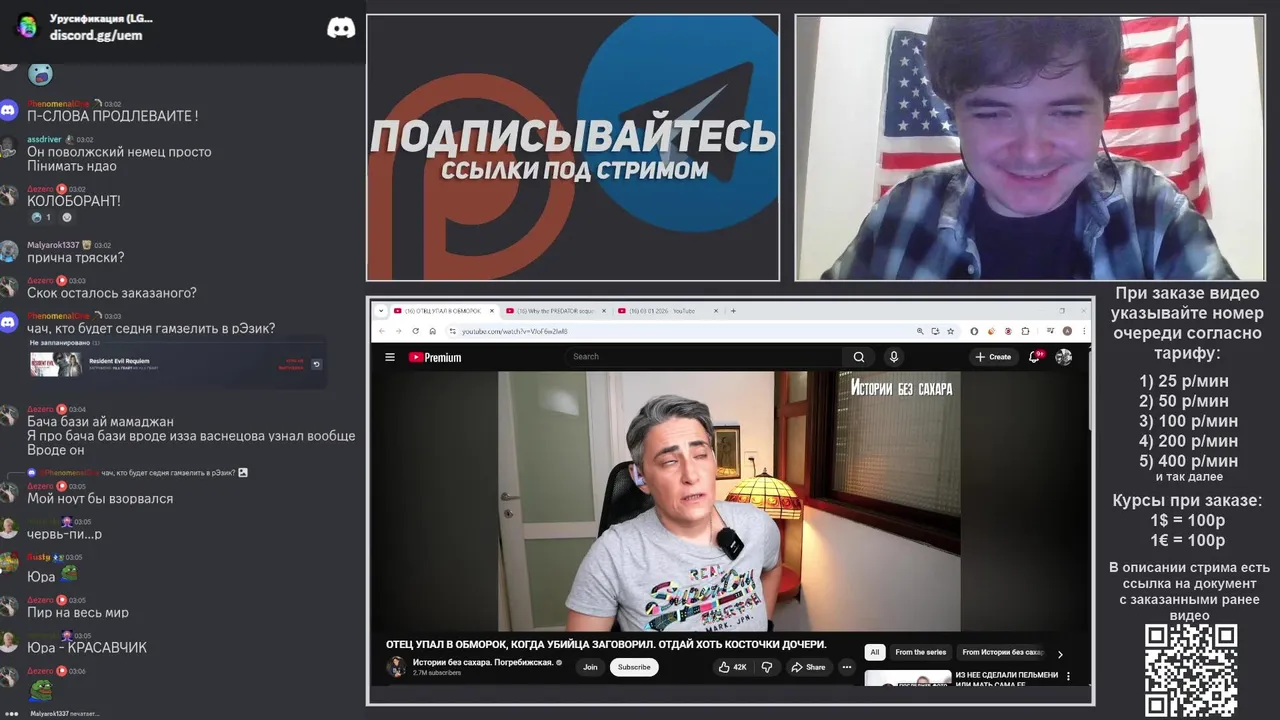The height and width of the screenshot is (720, 1280).
Task: Bookmark the page with star icon
Action: click(950, 331)
